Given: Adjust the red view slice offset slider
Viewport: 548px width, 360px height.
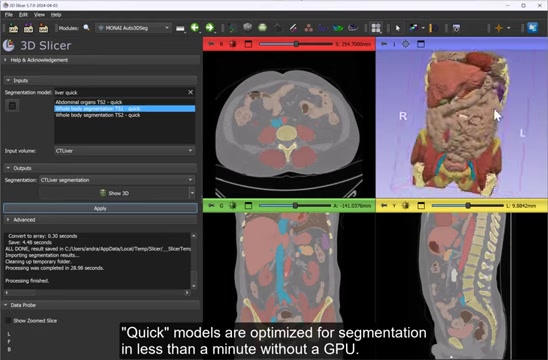Looking at the screenshot, I should (x=296, y=44).
